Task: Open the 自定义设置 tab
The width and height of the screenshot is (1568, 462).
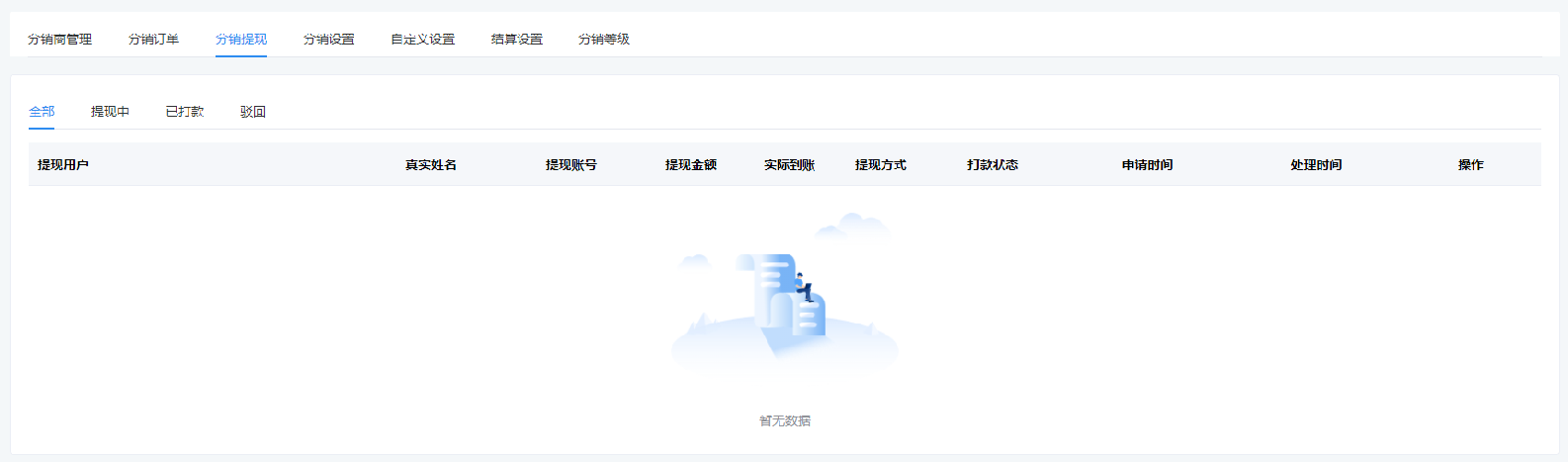Action: coord(422,40)
